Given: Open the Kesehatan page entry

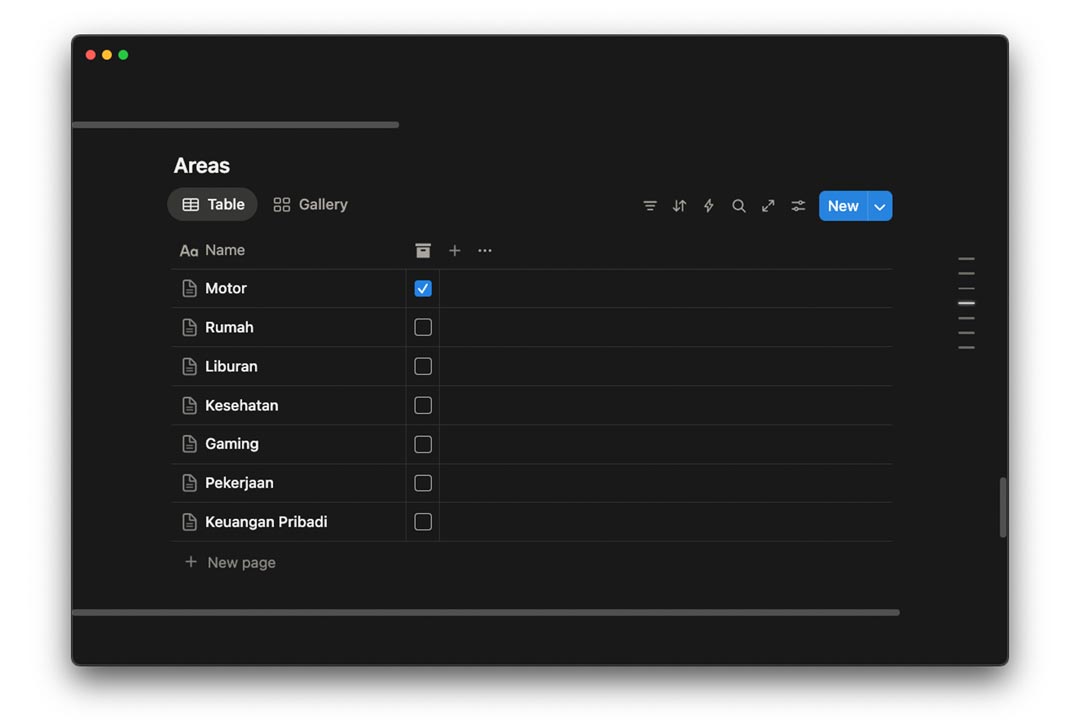Looking at the screenshot, I should 241,405.
